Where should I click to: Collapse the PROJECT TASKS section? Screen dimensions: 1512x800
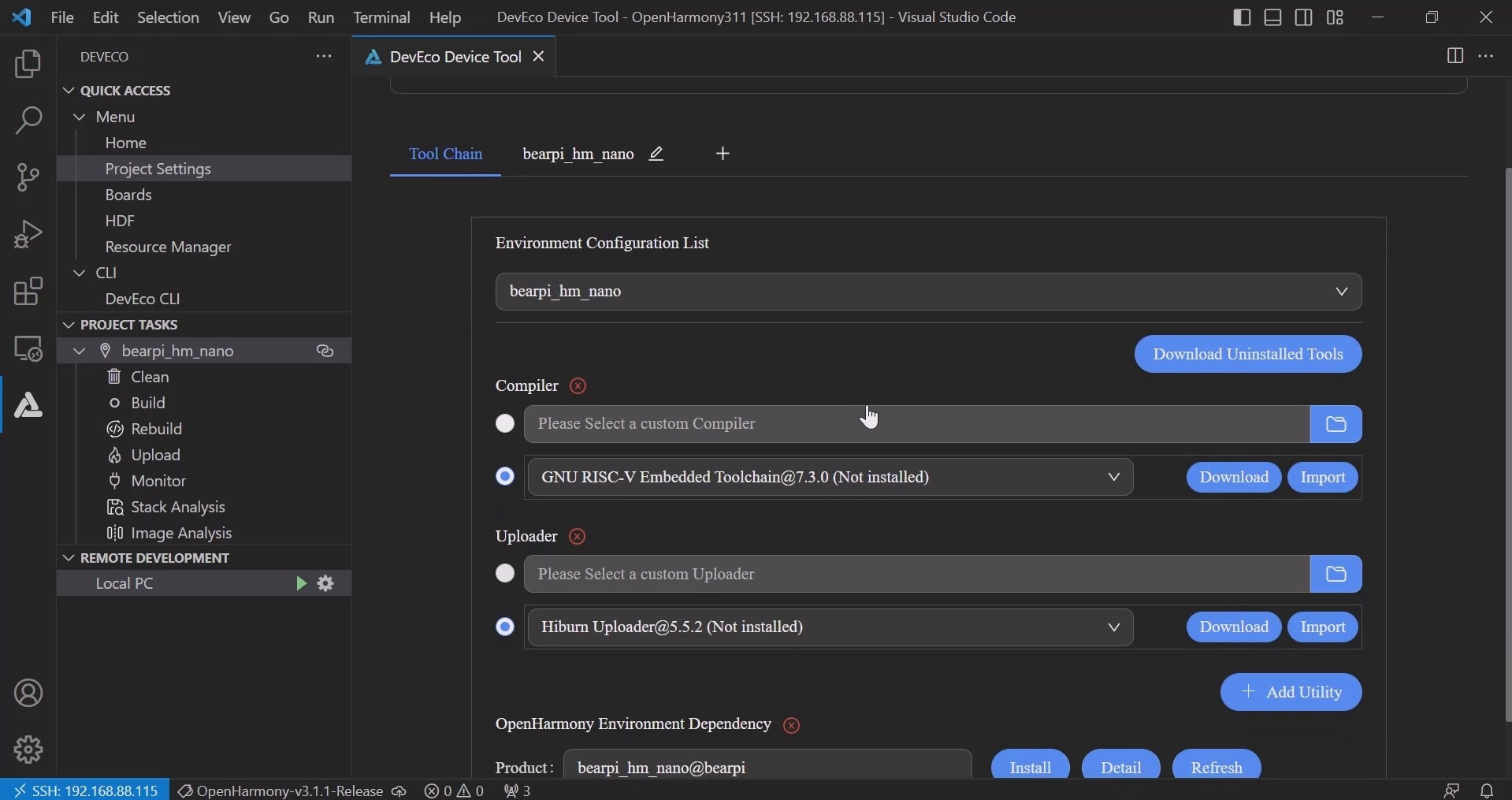pyautogui.click(x=128, y=325)
